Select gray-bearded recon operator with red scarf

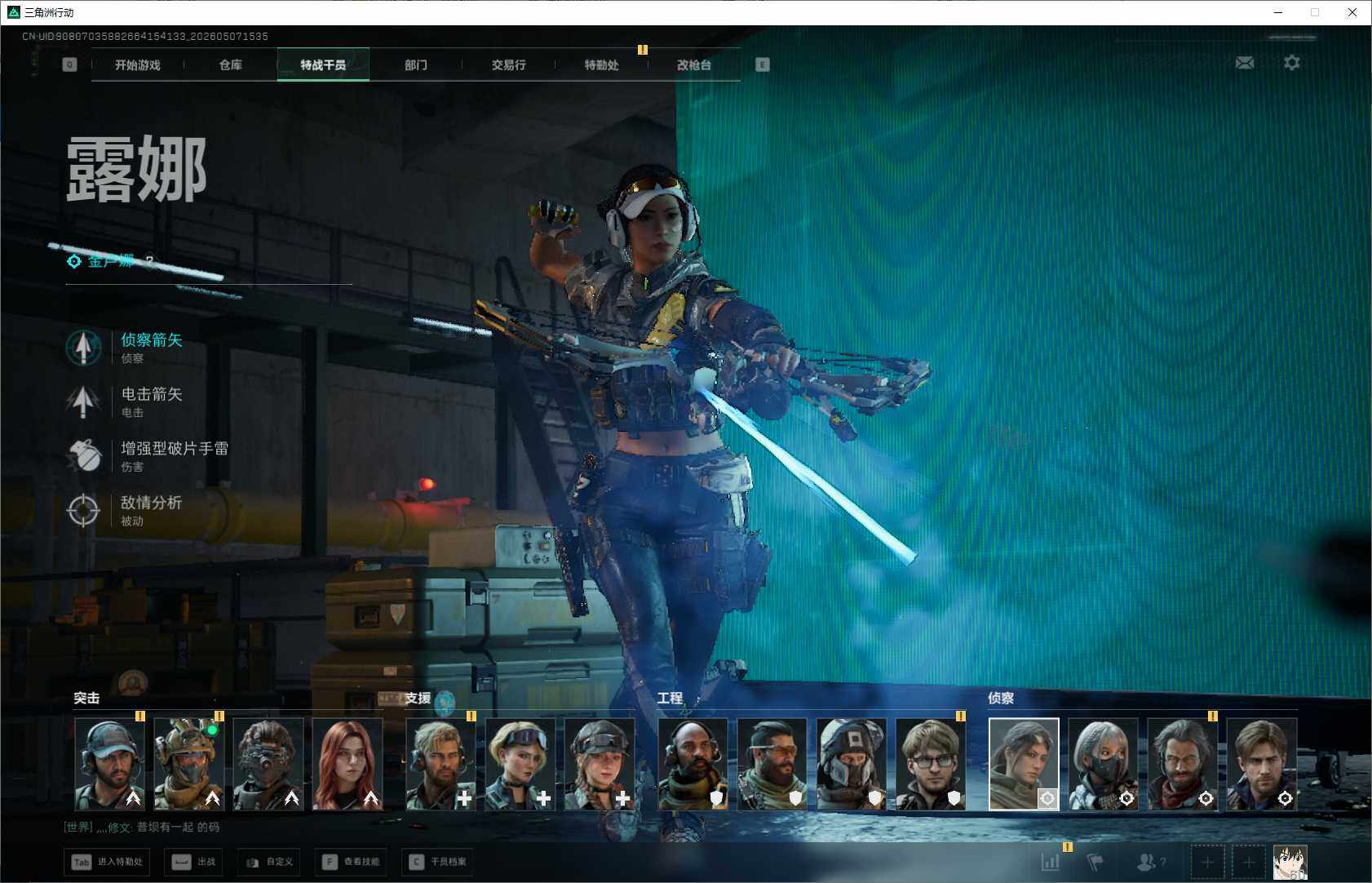point(1183,764)
